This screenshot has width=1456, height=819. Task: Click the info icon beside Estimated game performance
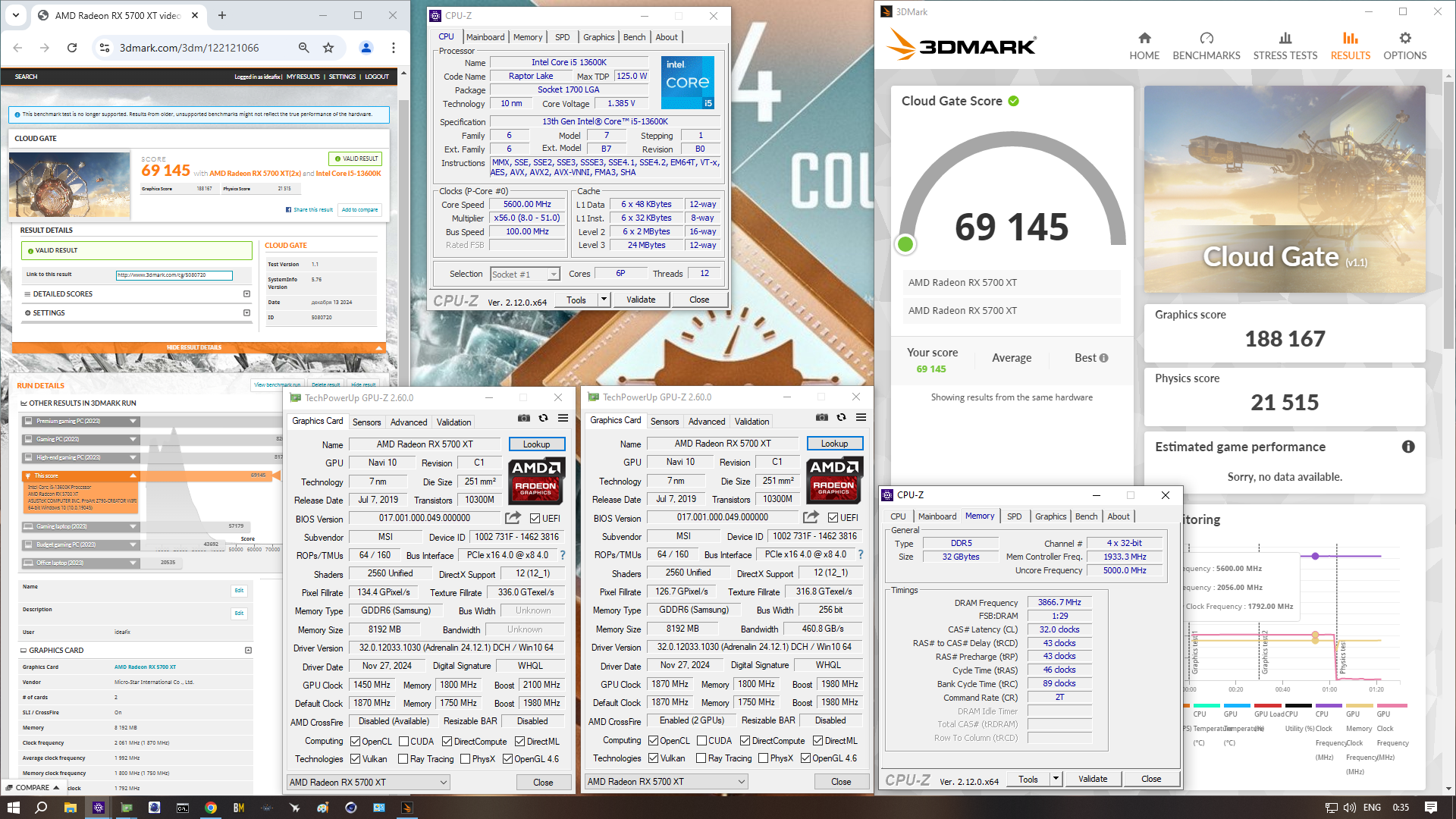point(1408,447)
